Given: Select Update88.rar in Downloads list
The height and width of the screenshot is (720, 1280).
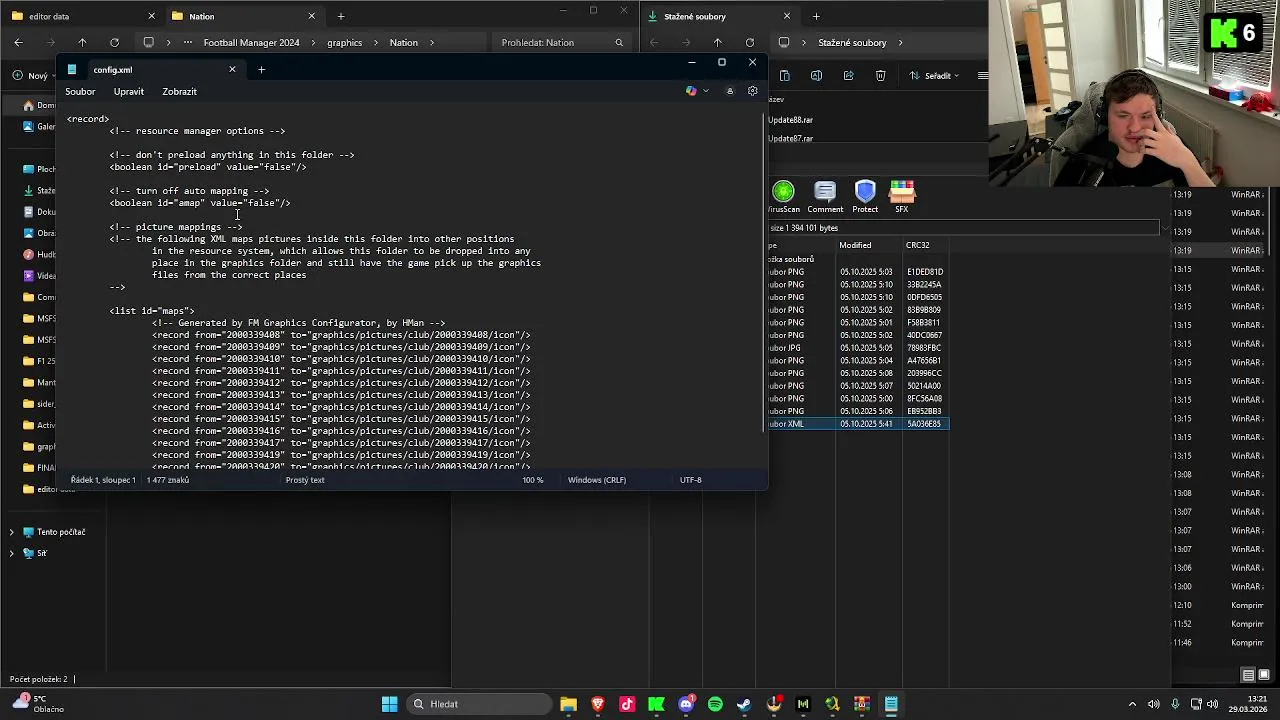Looking at the screenshot, I should [790, 120].
